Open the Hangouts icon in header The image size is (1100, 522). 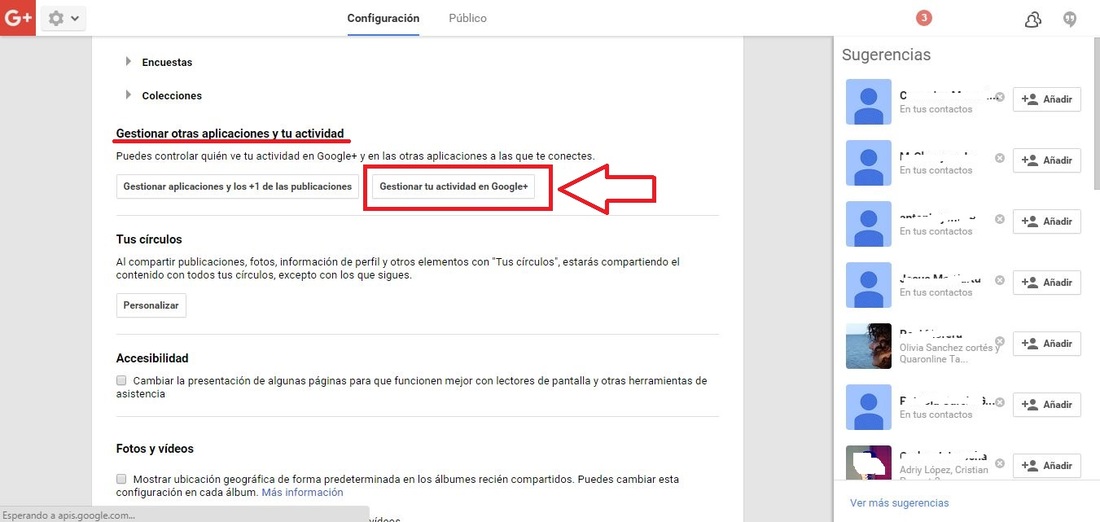click(1070, 19)
